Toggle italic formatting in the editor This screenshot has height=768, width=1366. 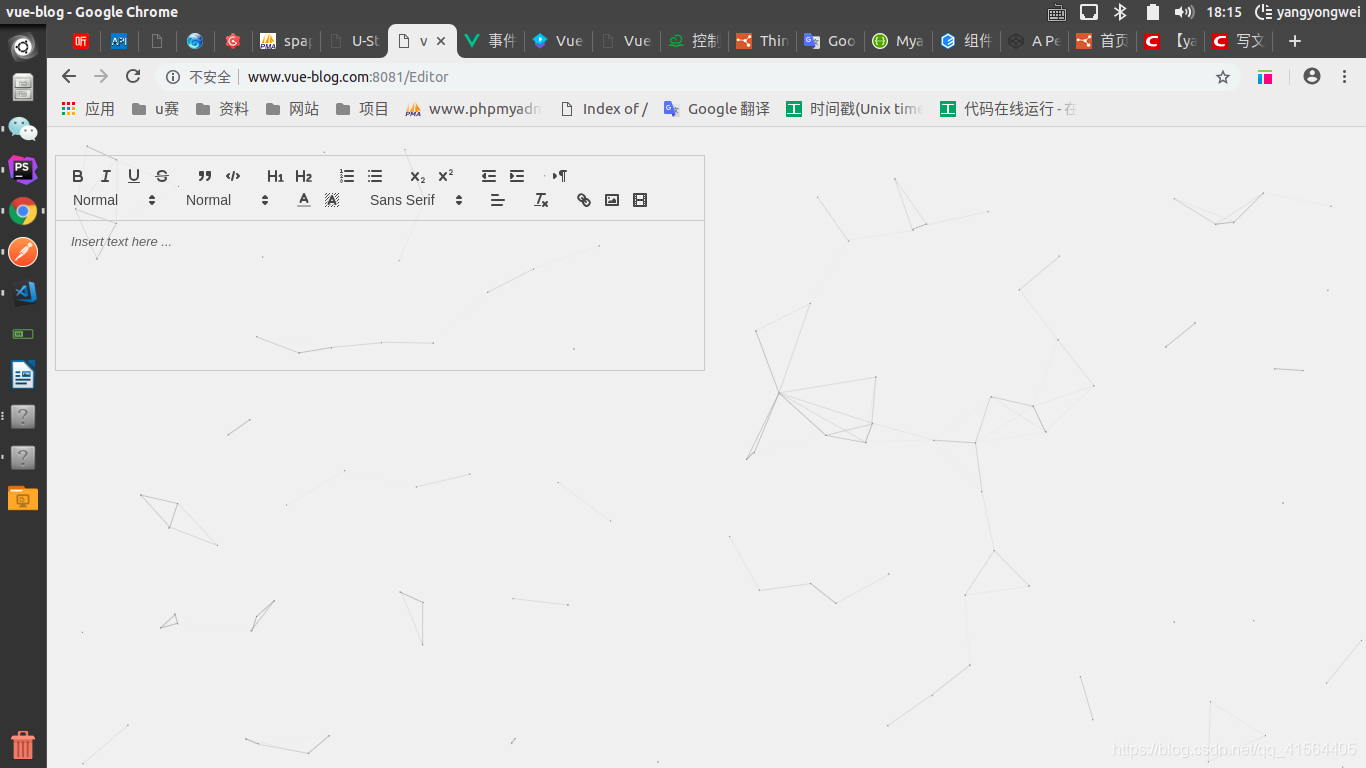point(106,176)
